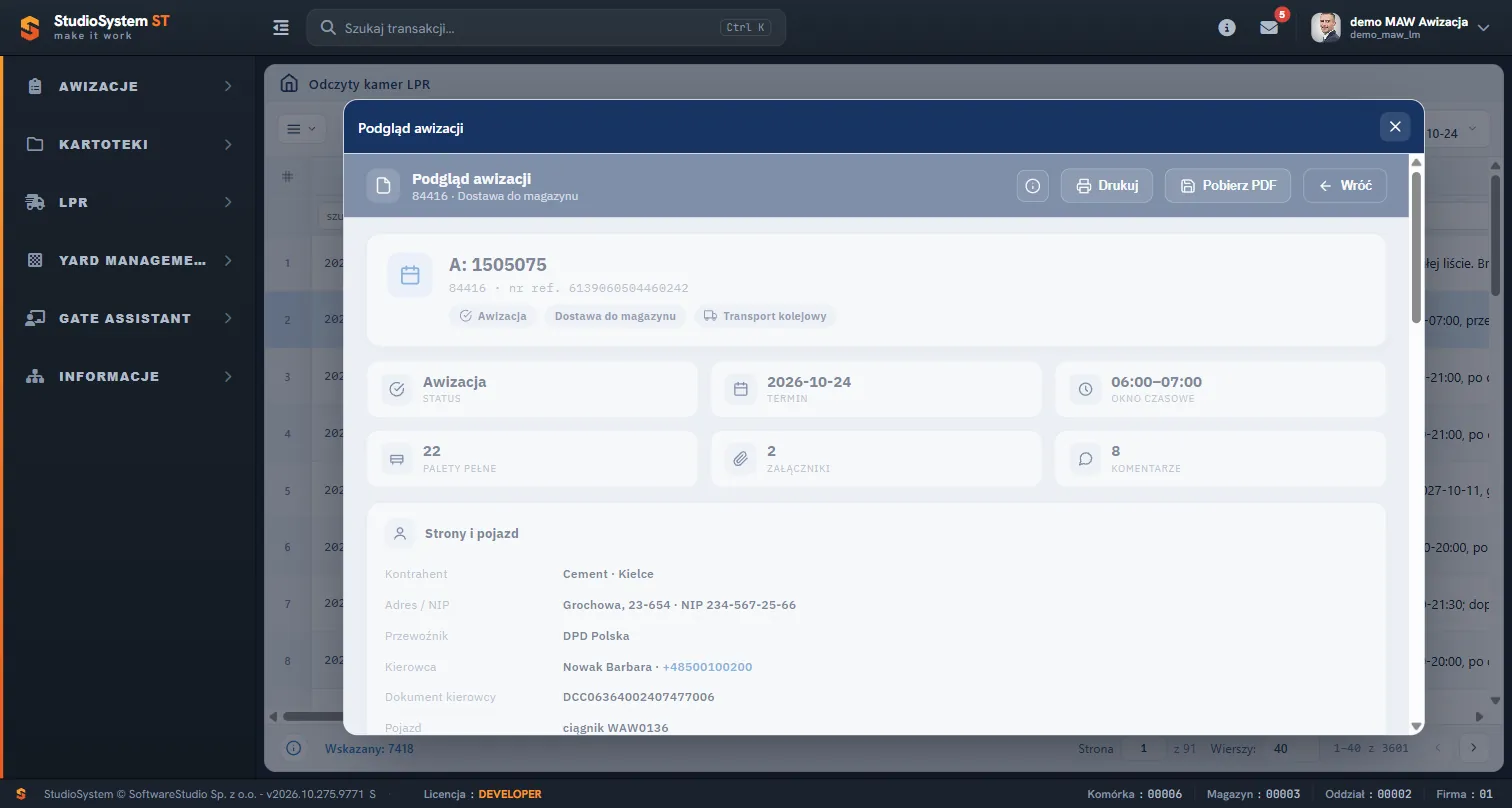Click the calendar icon beside A: 1505075

click(x=410, y=275)
